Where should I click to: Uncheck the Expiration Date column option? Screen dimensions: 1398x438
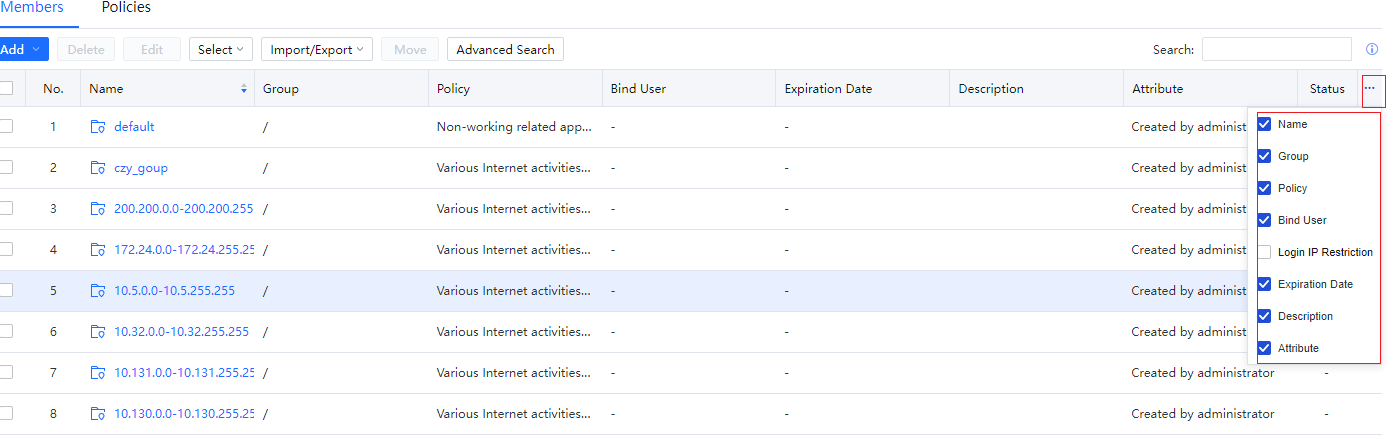[1265, 284]
